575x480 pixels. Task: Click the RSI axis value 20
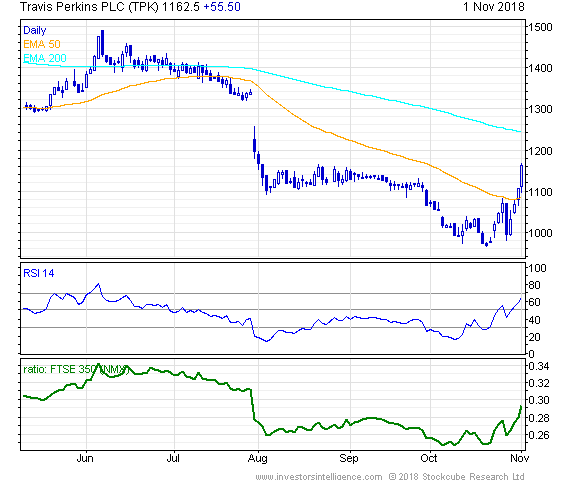click(x=534, y=337)
